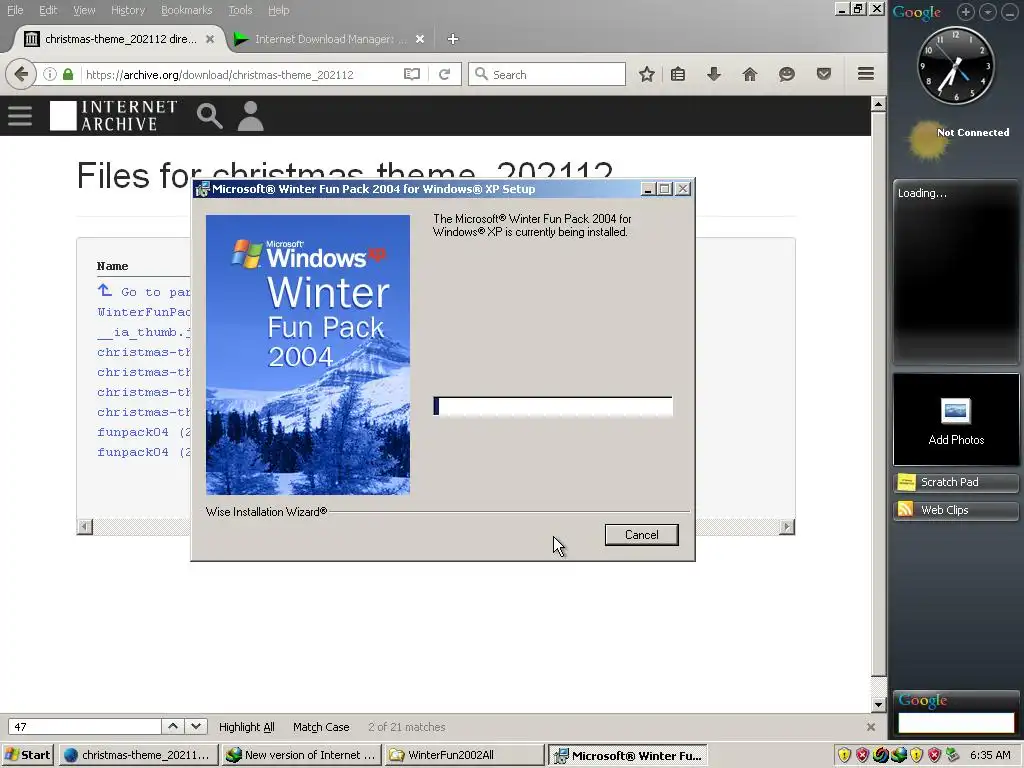Screen dimensions: 1024x768
Task: Open Internet Archive search magnifier
Action: coord(210,116)
